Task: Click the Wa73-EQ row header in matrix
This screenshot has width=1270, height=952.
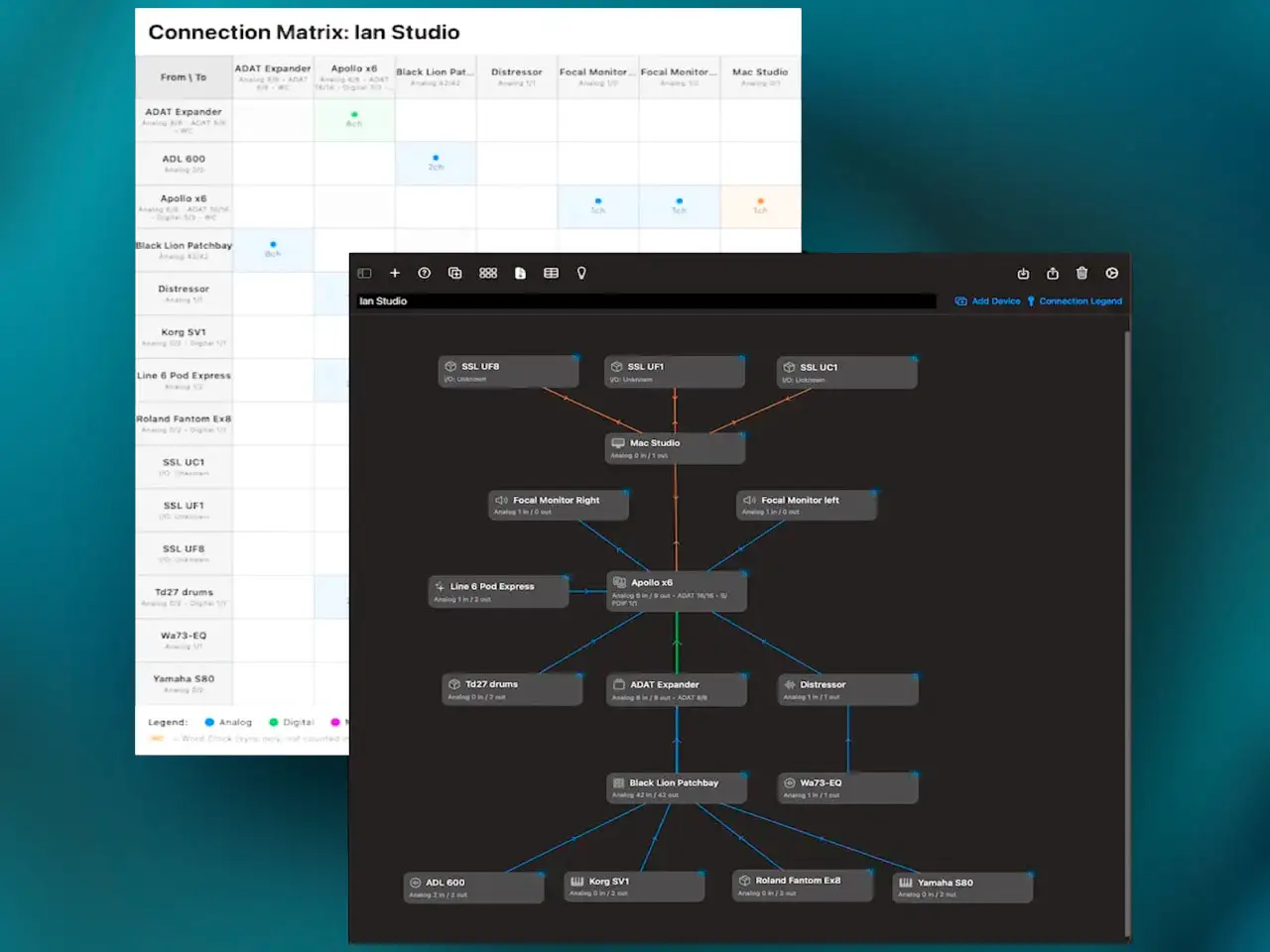Action: [184, 640]
